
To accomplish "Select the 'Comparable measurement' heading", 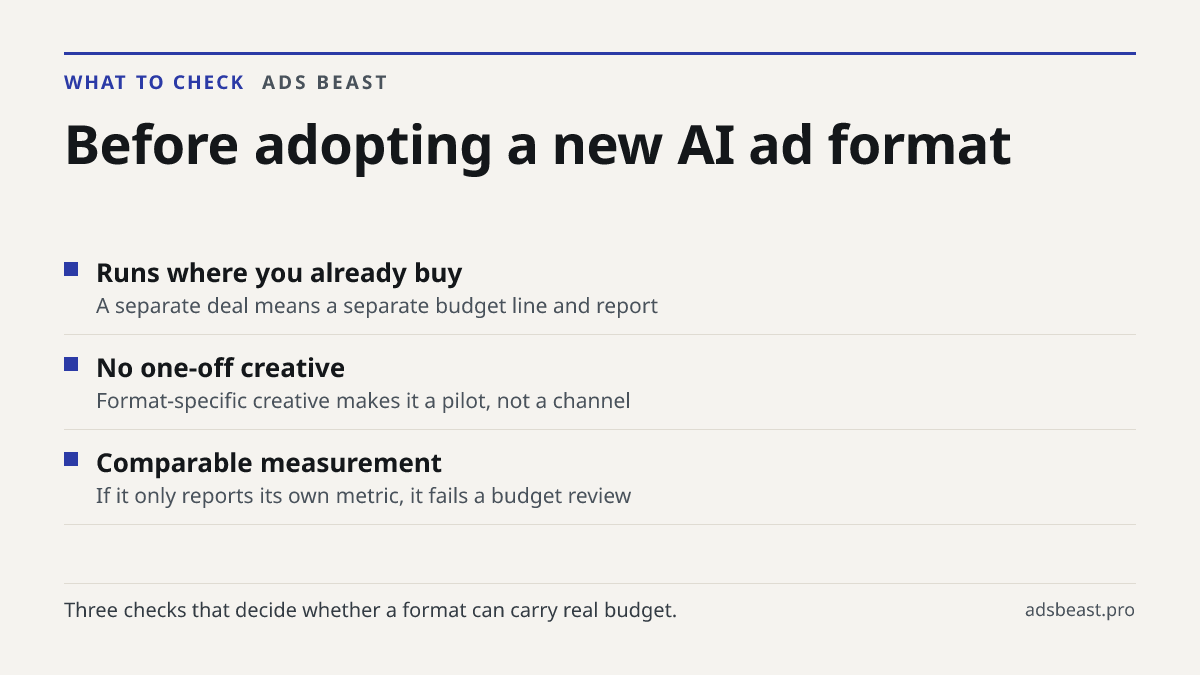I will pos(269,463).
